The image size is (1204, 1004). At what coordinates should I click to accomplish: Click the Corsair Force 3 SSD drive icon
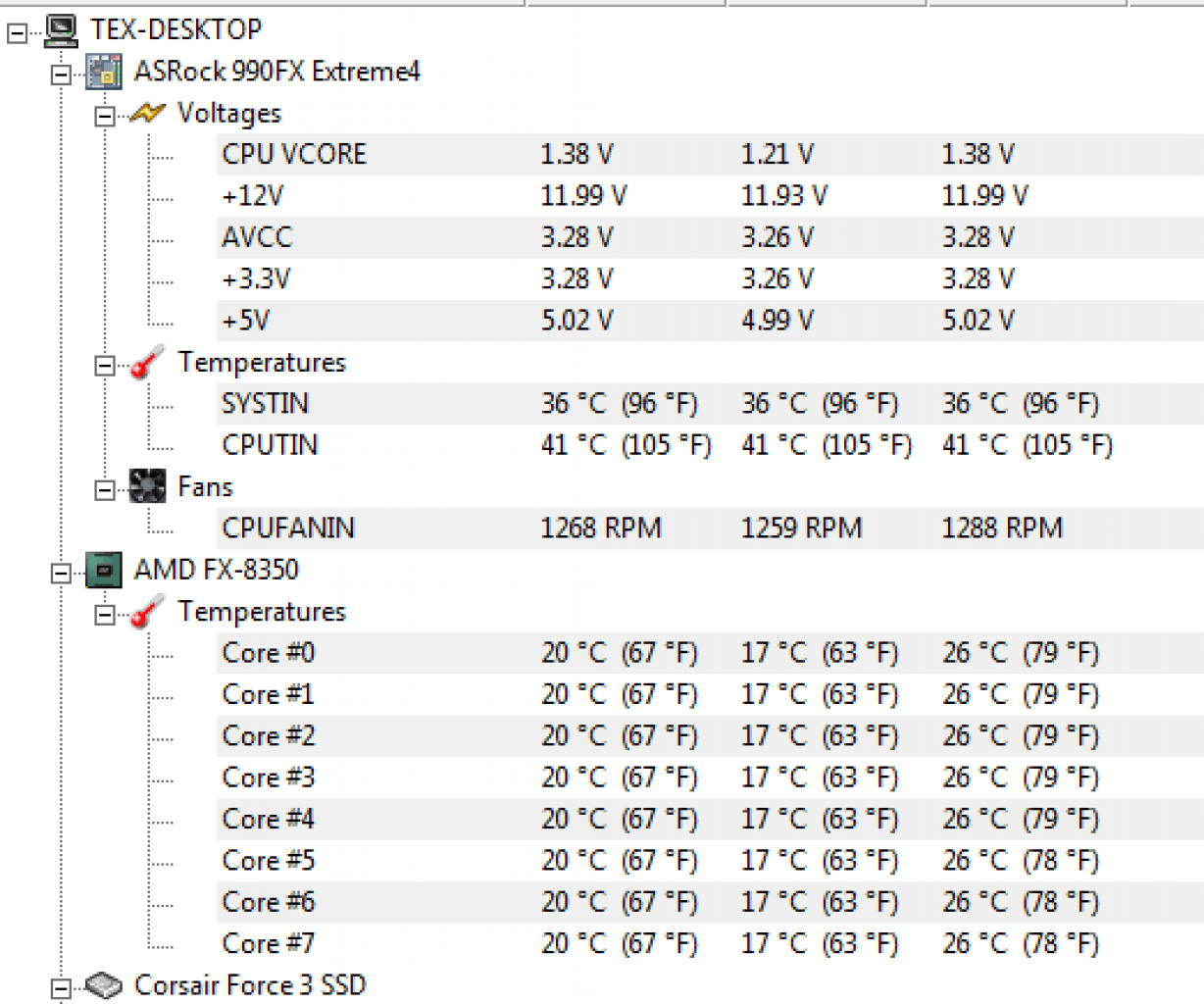[104, 985]
